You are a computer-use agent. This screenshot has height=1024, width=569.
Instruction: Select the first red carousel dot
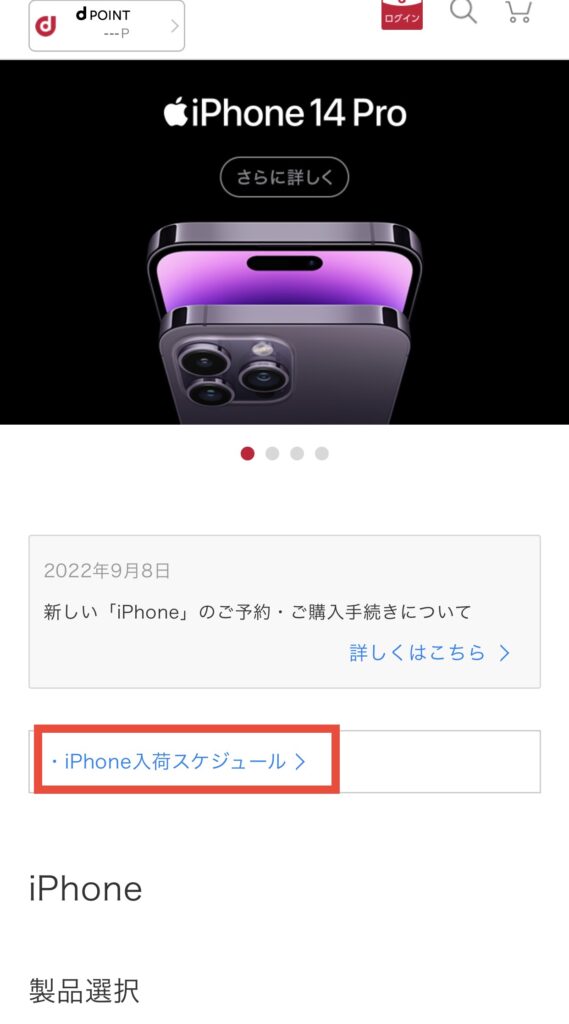(248, 453)
